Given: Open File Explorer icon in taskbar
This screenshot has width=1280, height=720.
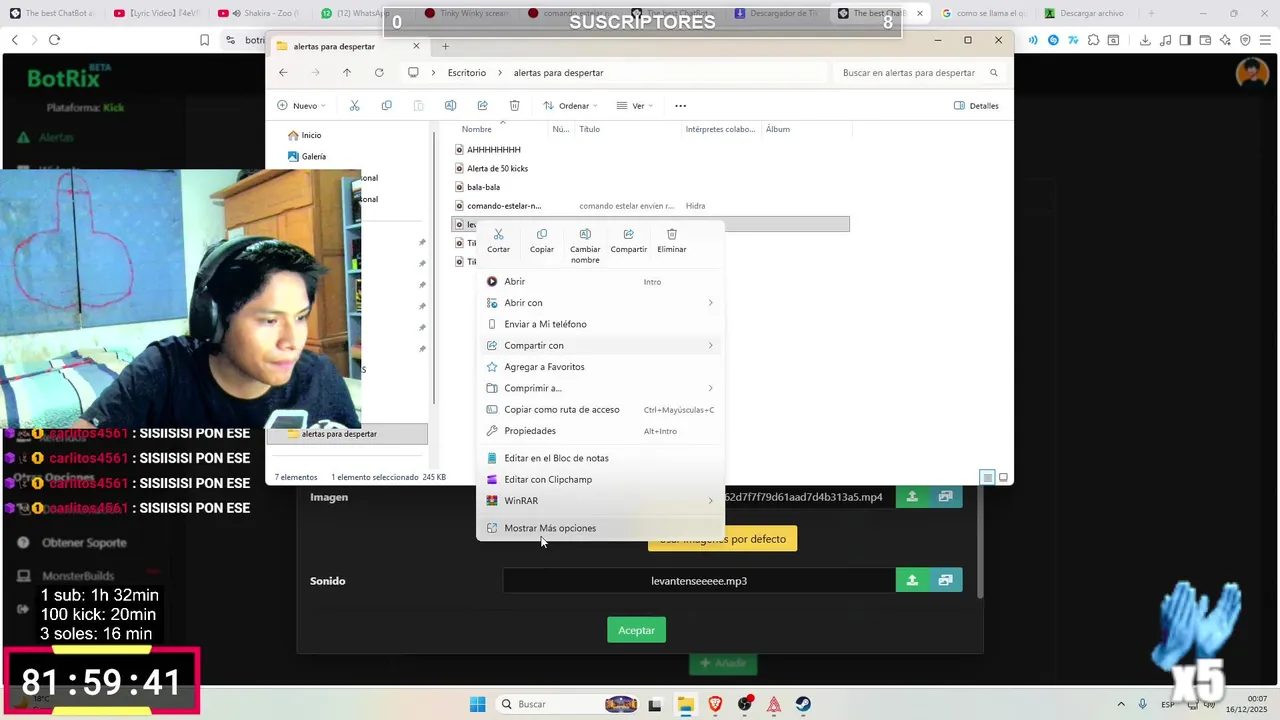Looking at the screenshot, I should [x=685, y=704].
